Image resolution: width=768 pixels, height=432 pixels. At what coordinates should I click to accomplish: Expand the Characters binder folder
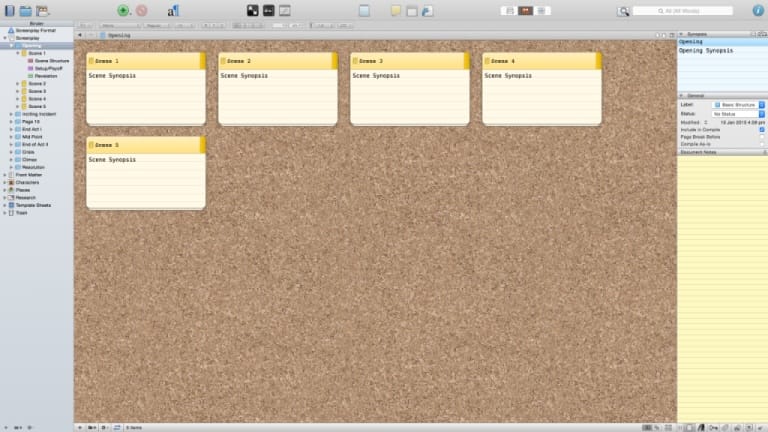[5, 182]
